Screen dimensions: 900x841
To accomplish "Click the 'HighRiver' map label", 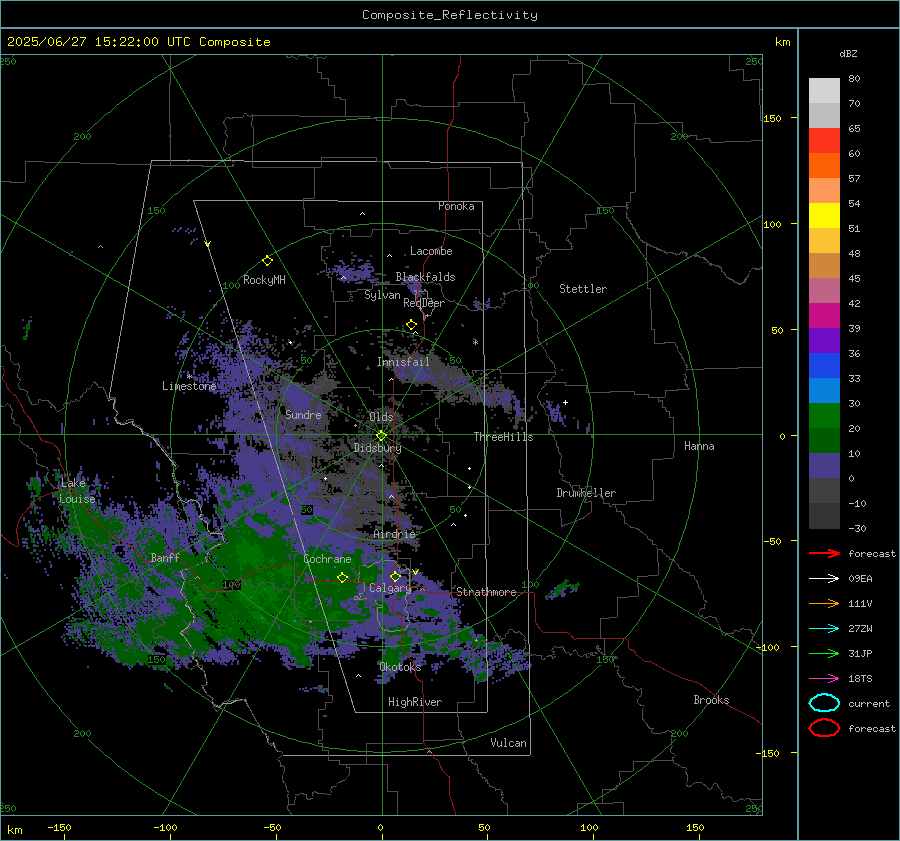I will pyautogui.click(x=415, y=702).
